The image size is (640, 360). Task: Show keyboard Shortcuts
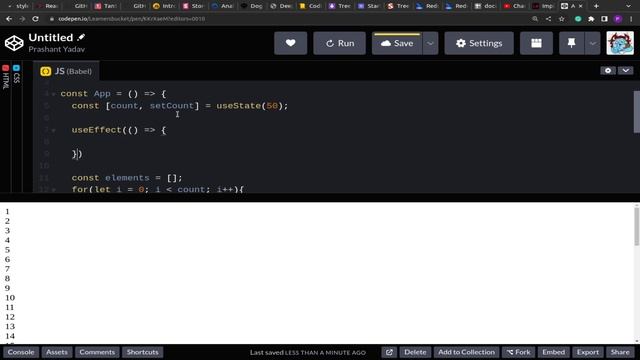[142, 352]
